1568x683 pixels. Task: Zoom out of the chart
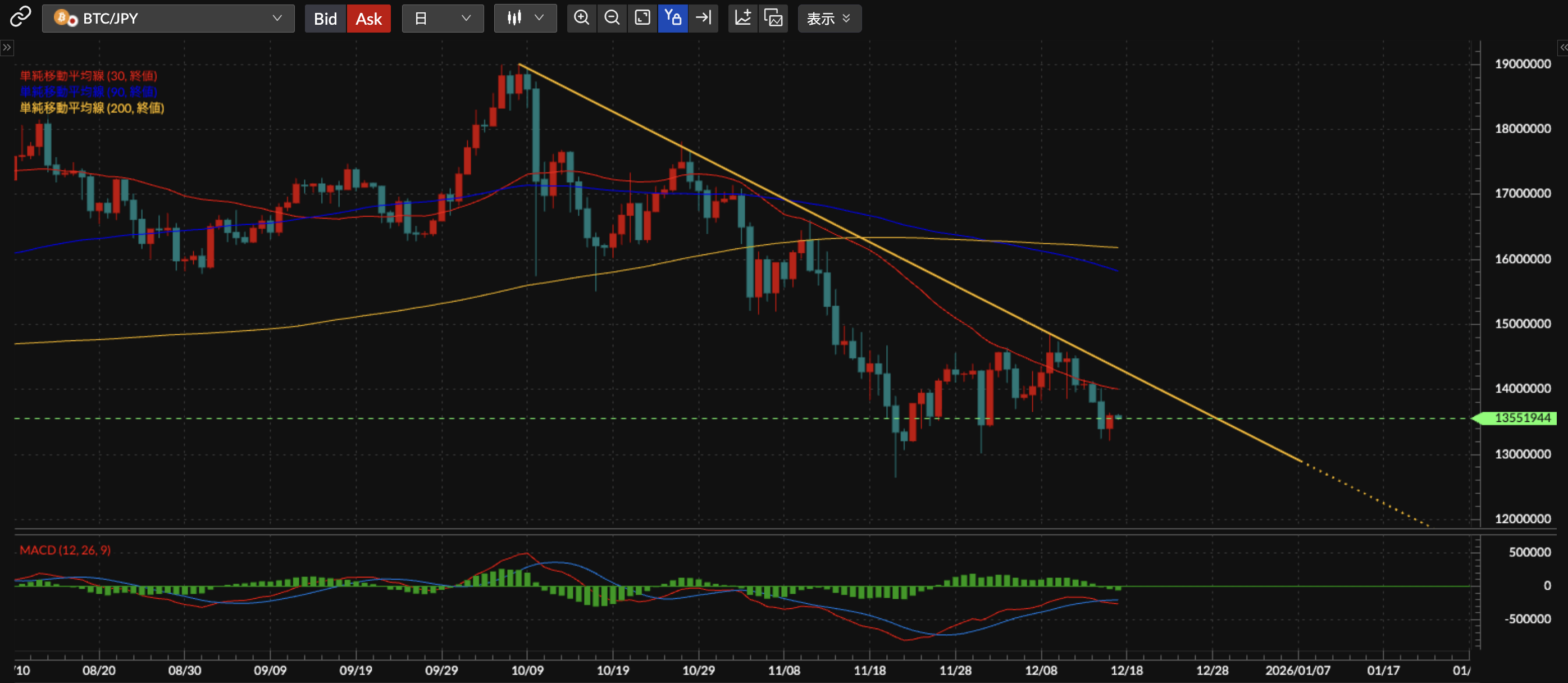[612, 19]
